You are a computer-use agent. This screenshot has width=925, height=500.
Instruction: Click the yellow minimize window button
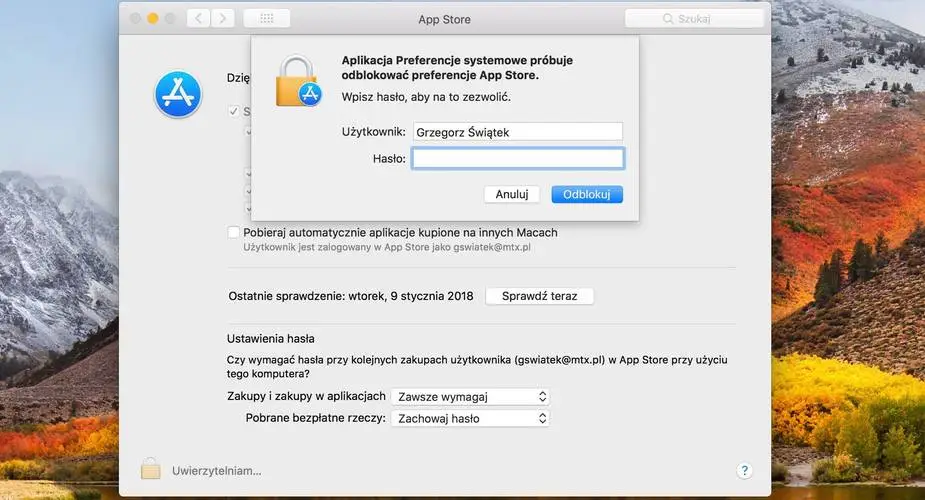(x=152, y=18)
